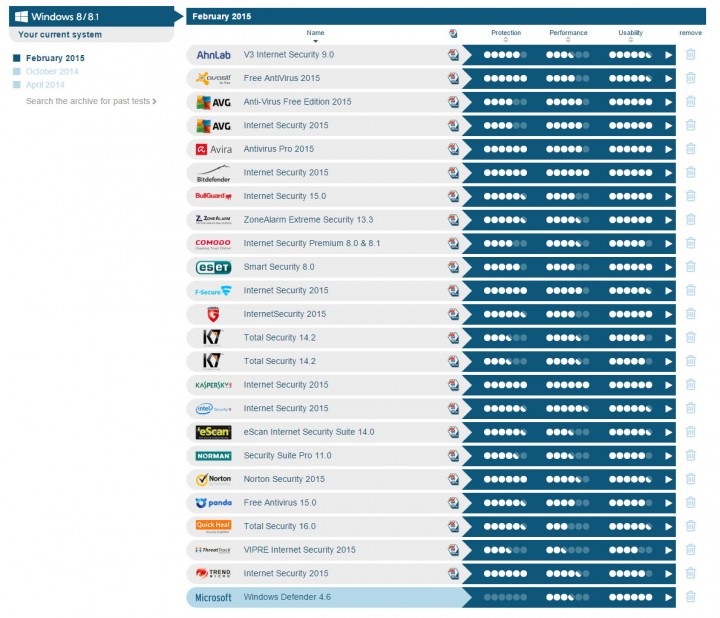Remove Bitdefender Internet Security 2015 row
720x618 pixels.
[690, 172]
